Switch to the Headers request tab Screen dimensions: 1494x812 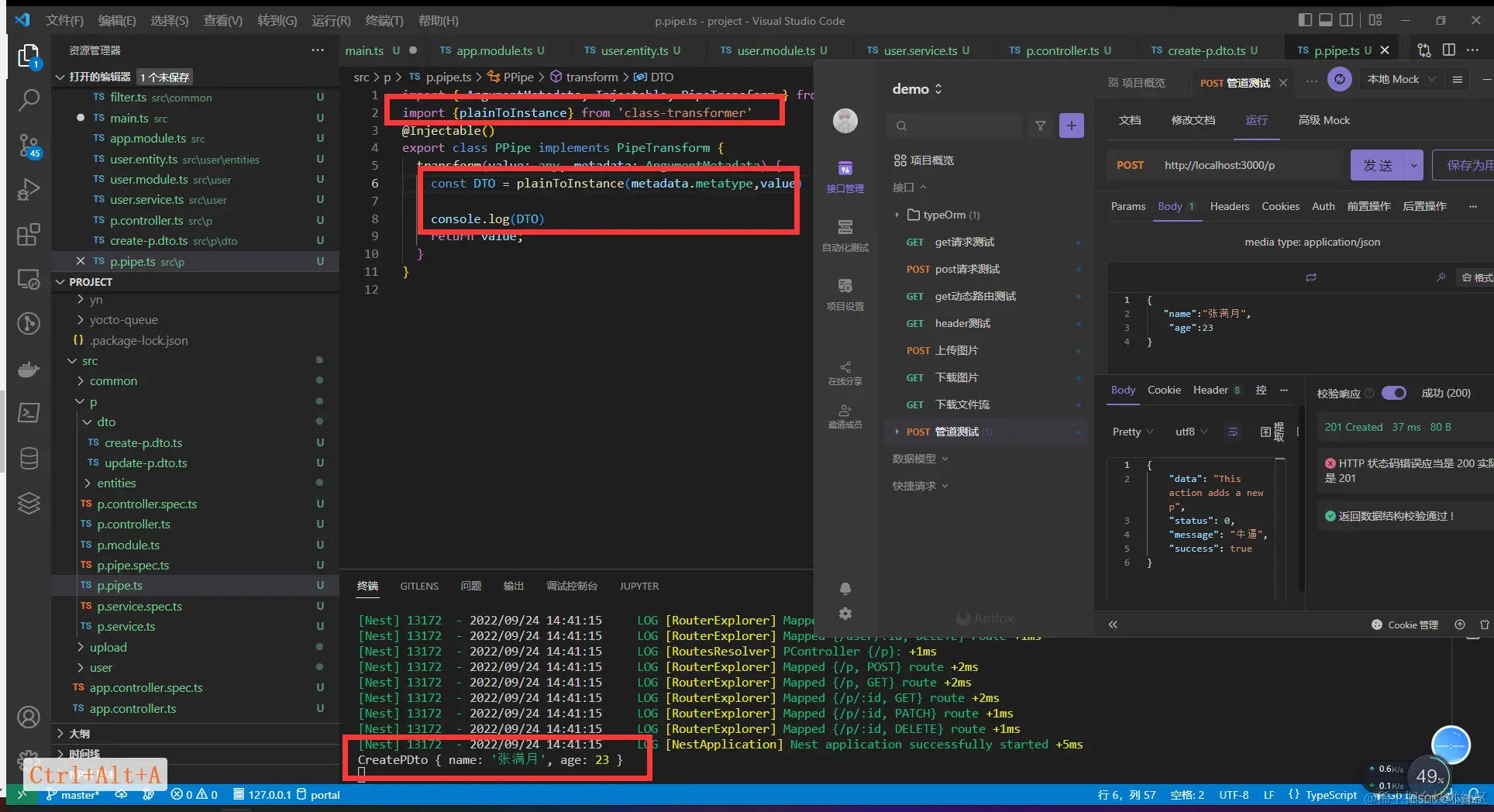tap(1230, 206)
